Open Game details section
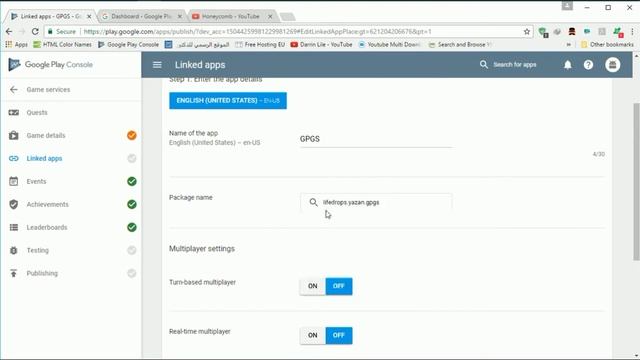Image resolution: width=640 pixels, height=360 pixels. coord(46,135)
